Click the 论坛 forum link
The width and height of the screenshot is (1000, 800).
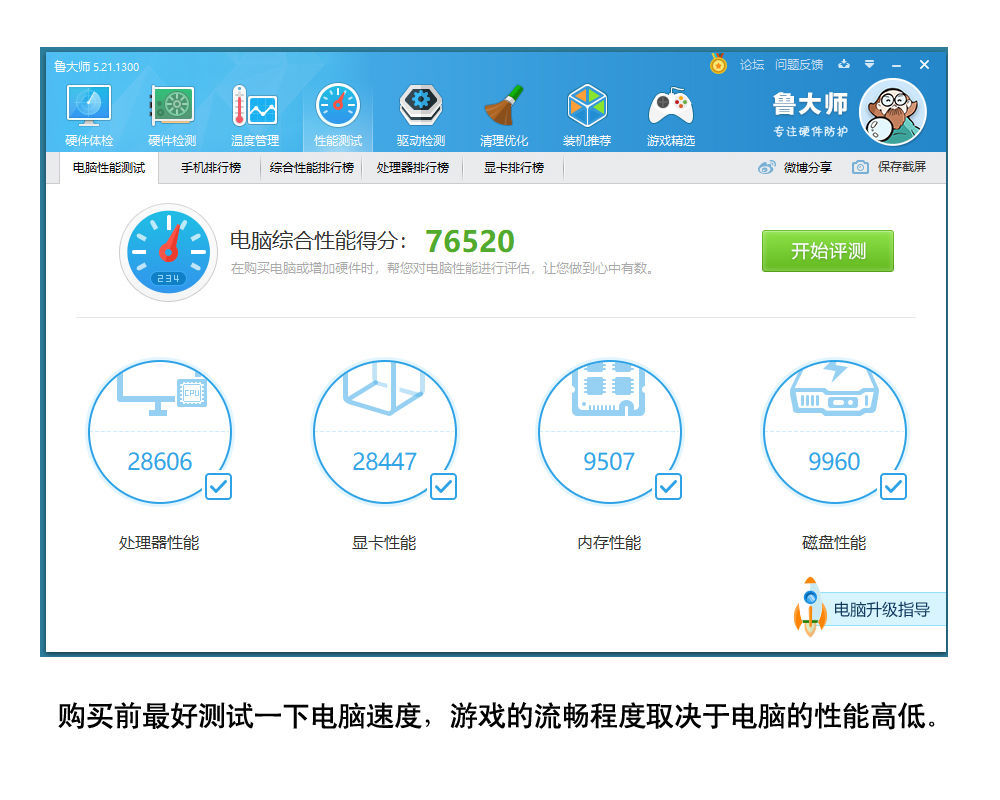tap(752, 64)
